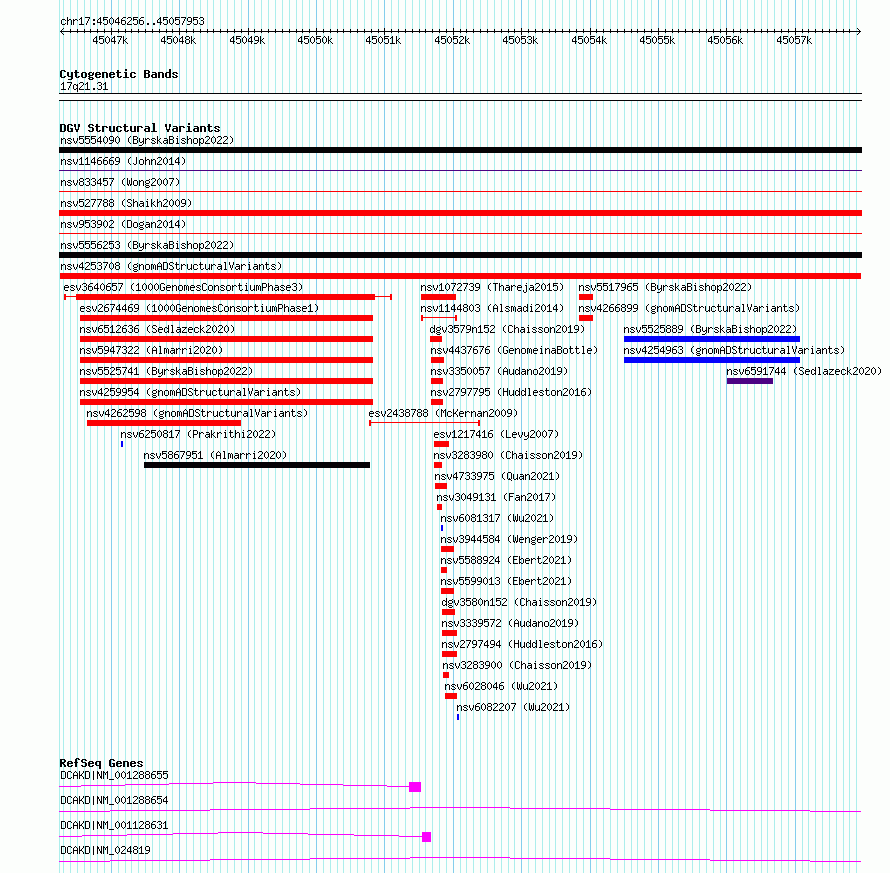The width and height of the screenshot is (890, 873).
Task: Select dgv3579n152 (Chaisson2019) label
Action: 507,329
